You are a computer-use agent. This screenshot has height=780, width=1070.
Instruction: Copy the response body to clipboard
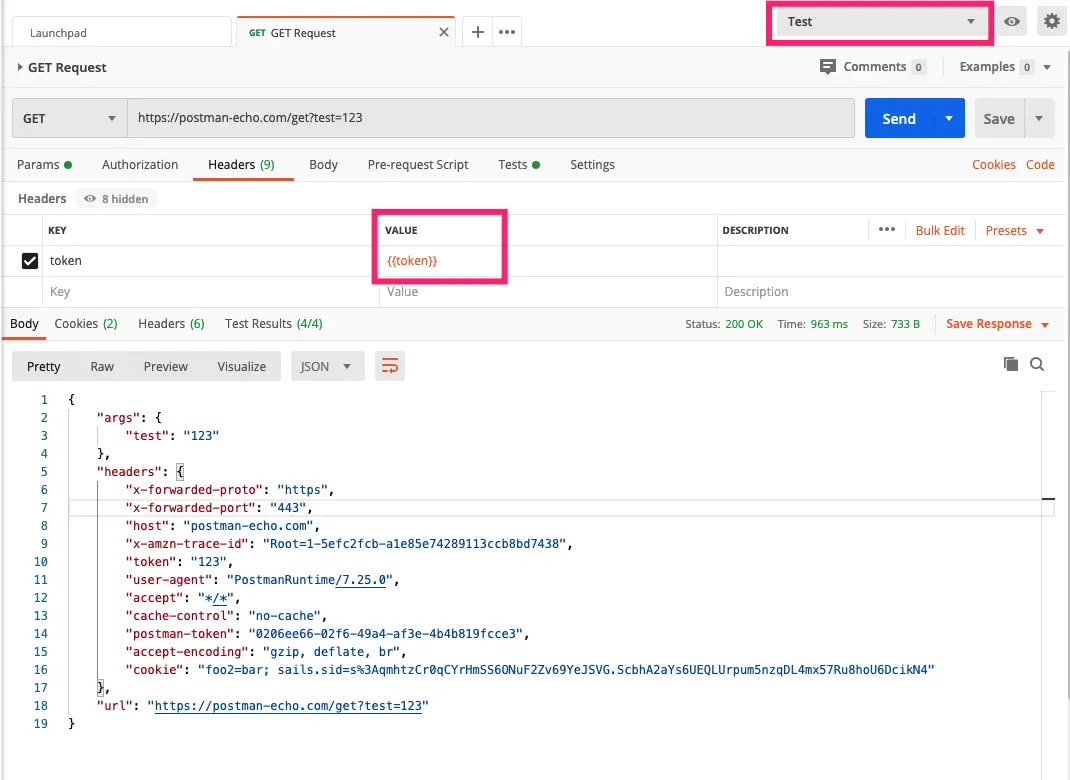(1011, 364)
